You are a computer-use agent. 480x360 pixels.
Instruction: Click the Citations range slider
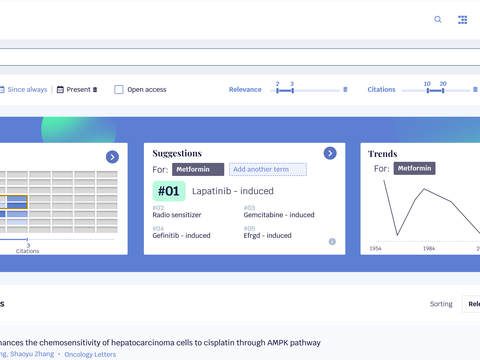(x=436, y=90)
